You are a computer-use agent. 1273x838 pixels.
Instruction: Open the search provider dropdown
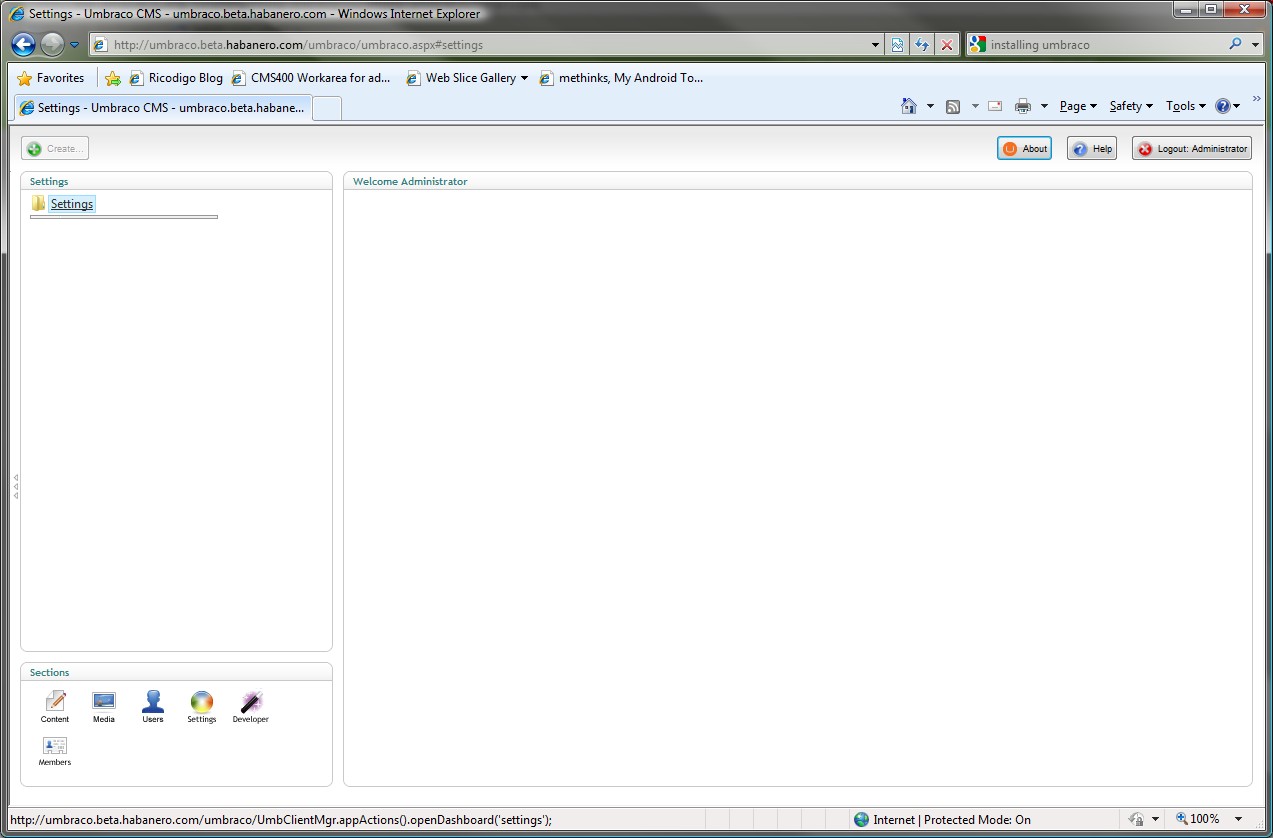click(x=1255, y=45)
